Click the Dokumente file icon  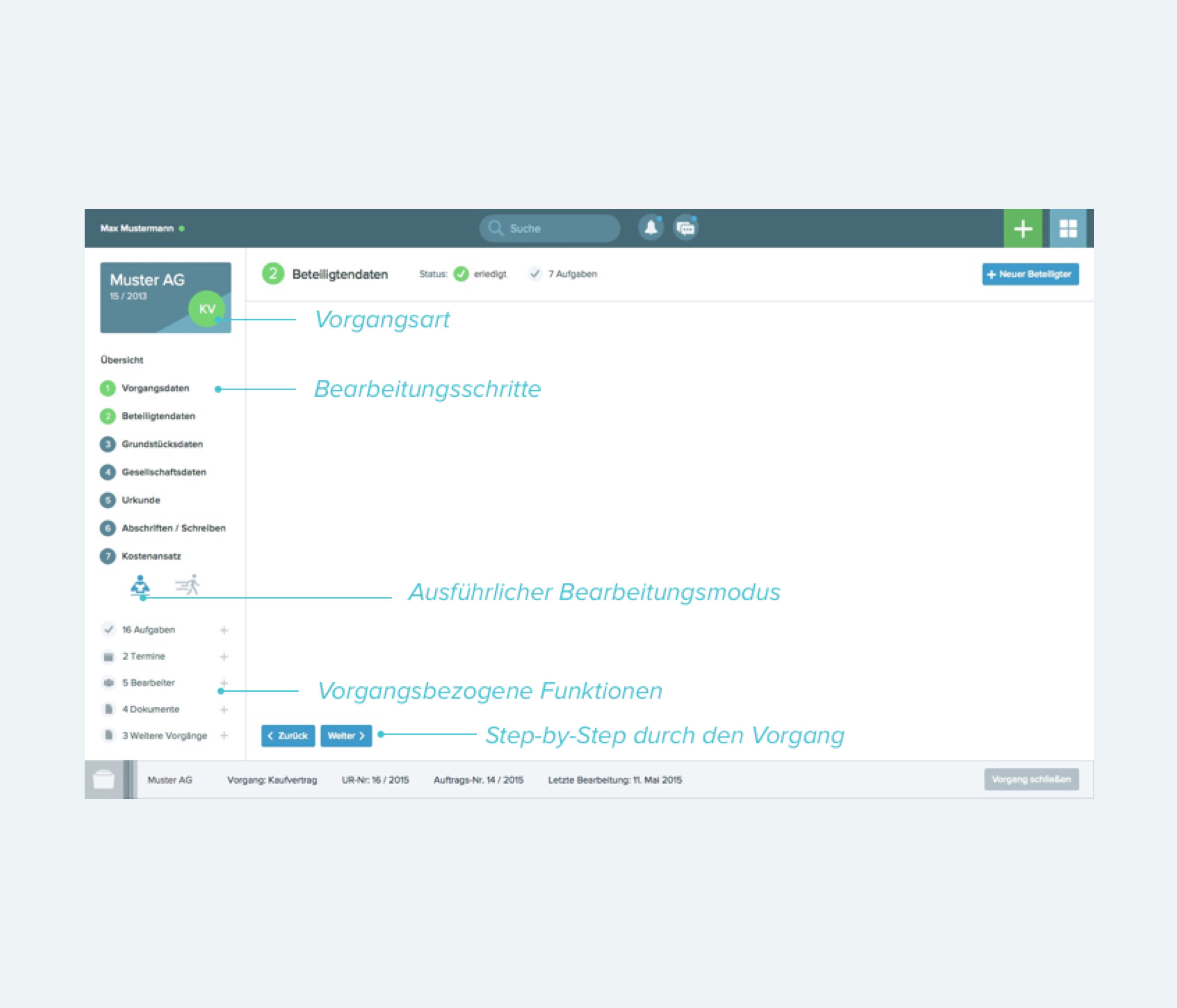(x=109, y=709)
